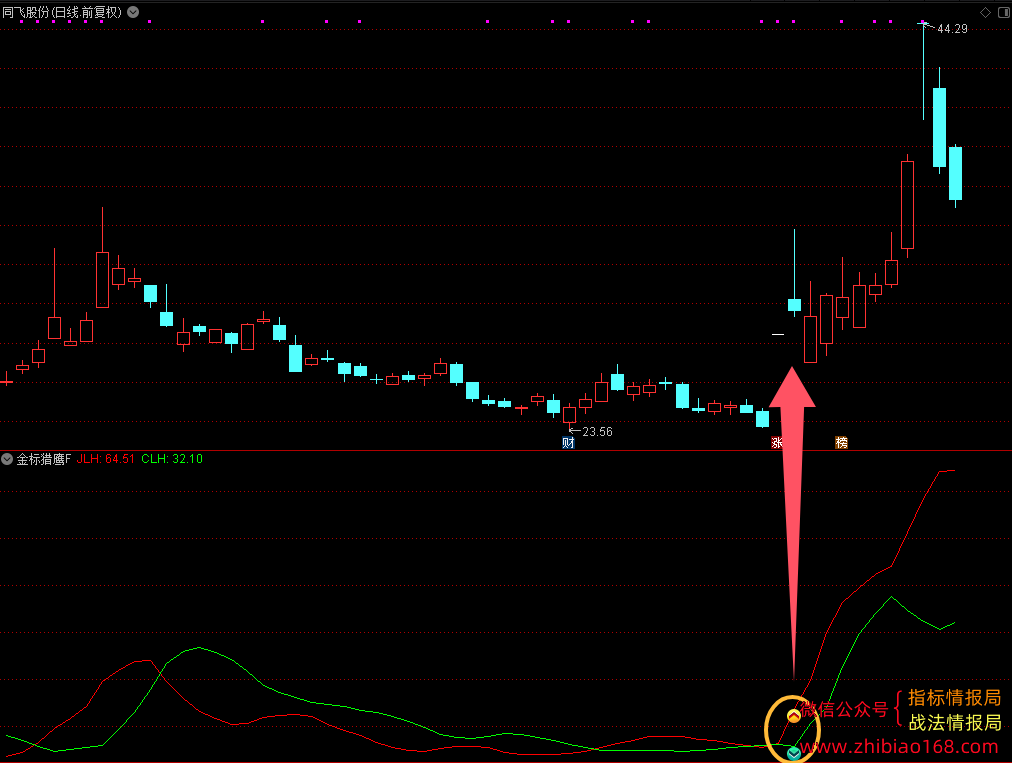The image size is (1012, 763).
Task: Click the teal down-arrow signal icon
Action: pyautogui.click(x=793, y=753)
